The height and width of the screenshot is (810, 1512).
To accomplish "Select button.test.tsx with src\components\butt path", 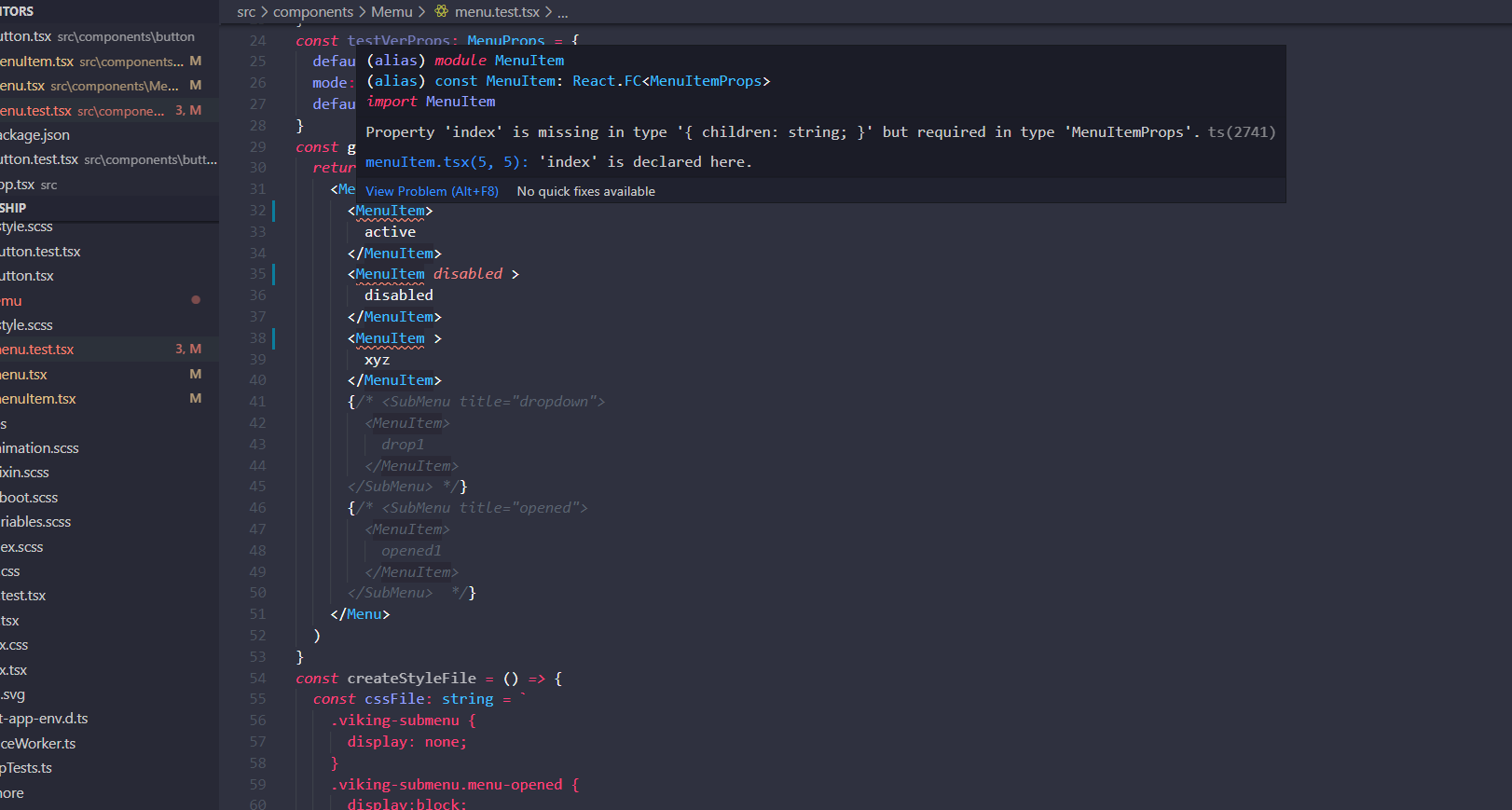I will (x=109, y=159).
